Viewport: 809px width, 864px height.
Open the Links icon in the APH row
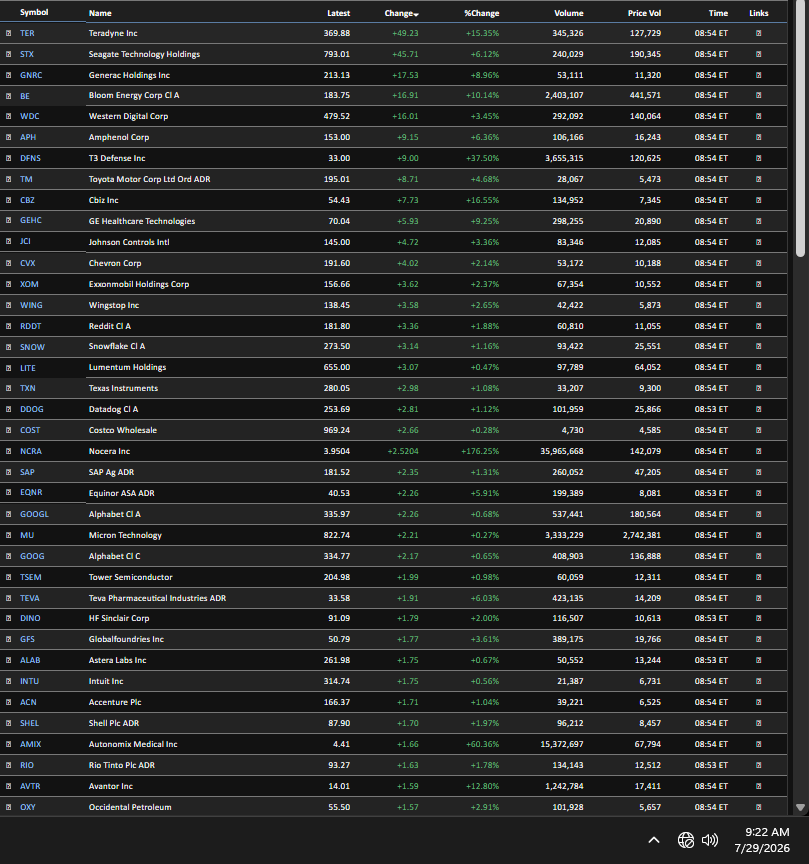[758, 137]
